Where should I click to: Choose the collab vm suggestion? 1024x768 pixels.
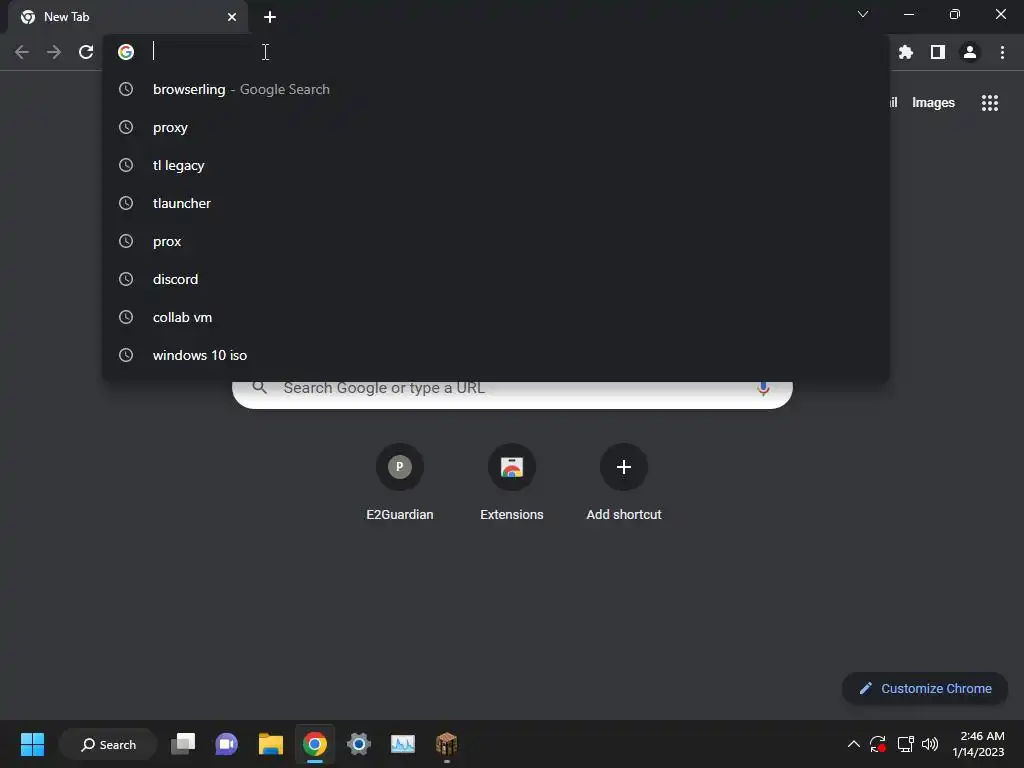coord(496,317)
